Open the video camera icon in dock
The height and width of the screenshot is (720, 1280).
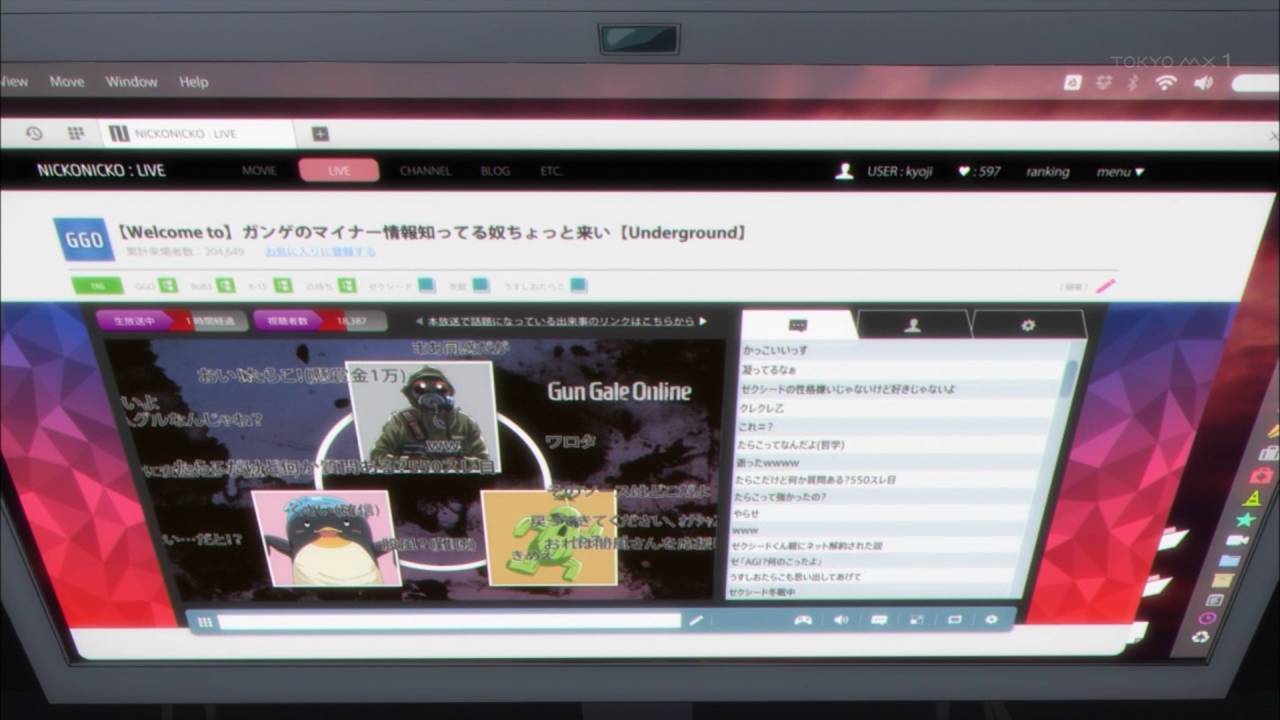[1236, 541]
